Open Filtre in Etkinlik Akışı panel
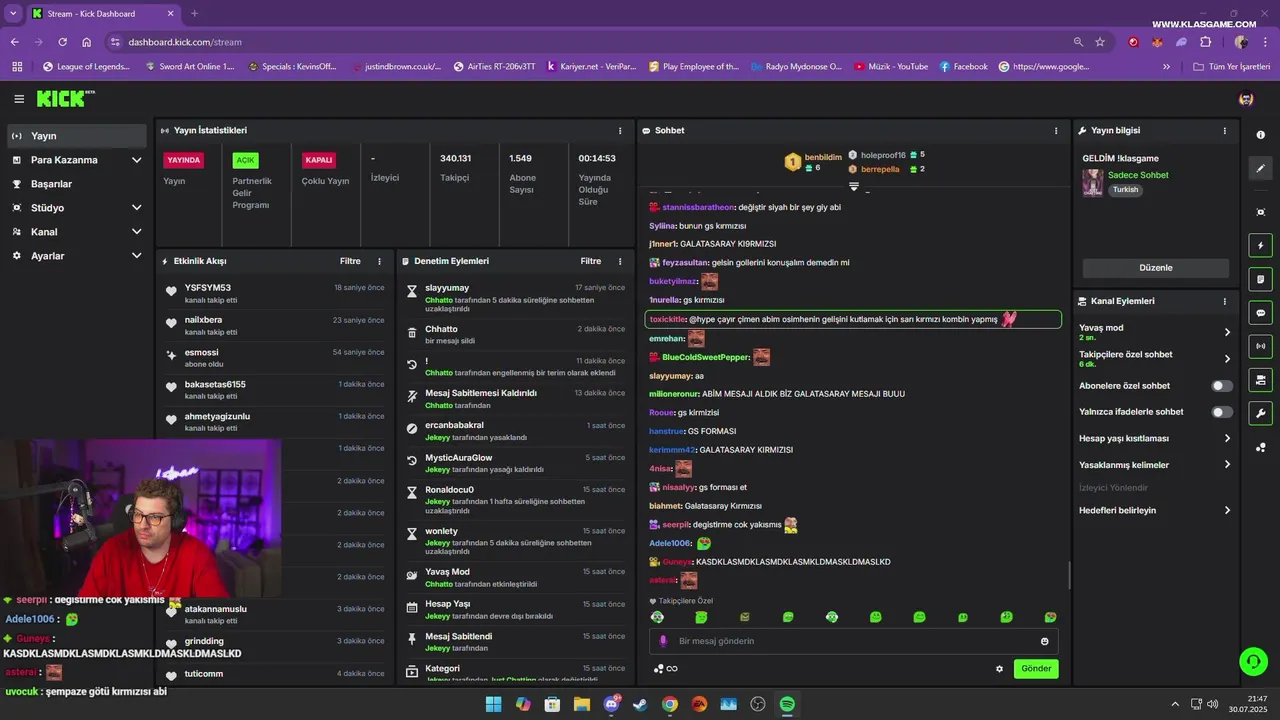1280x720 pixels. [x=350, y=261]
